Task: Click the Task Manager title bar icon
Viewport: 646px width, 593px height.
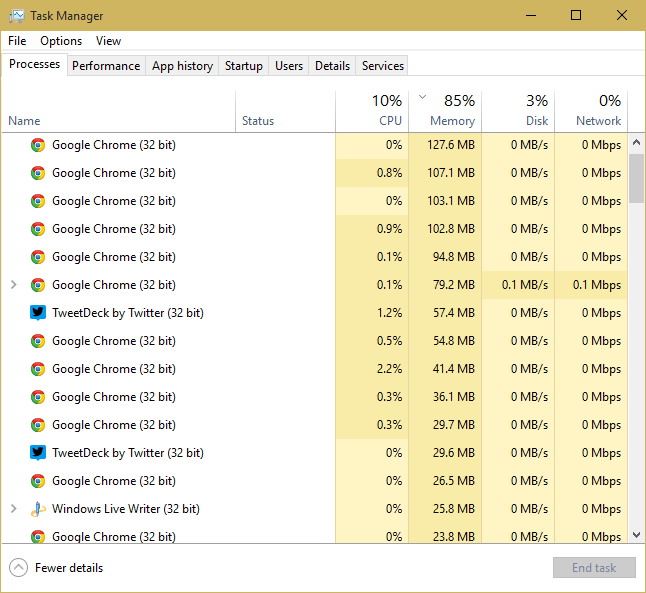Action: tap(16, 16)
